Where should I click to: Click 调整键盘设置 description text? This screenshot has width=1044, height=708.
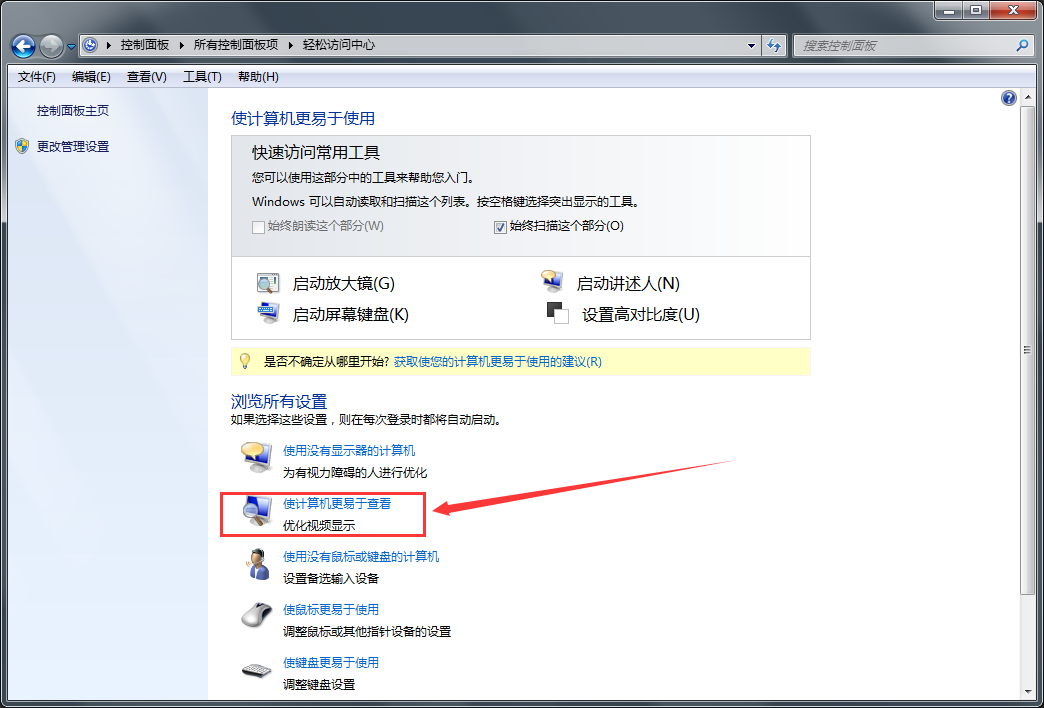(319, 684)
